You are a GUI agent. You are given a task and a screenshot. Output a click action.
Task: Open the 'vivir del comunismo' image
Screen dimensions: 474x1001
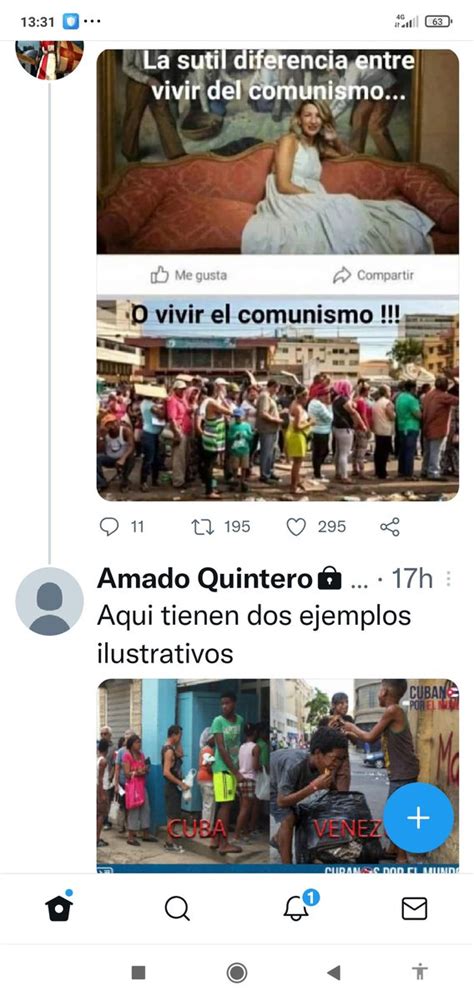pos(278,151)
